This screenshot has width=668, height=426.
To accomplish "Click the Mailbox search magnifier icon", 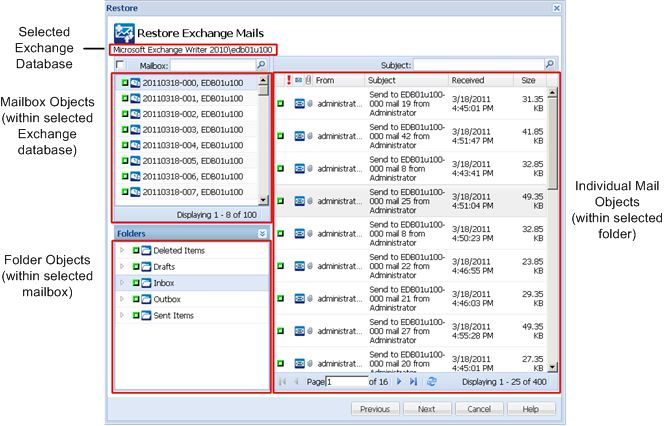I will click(x=261, y=64).
